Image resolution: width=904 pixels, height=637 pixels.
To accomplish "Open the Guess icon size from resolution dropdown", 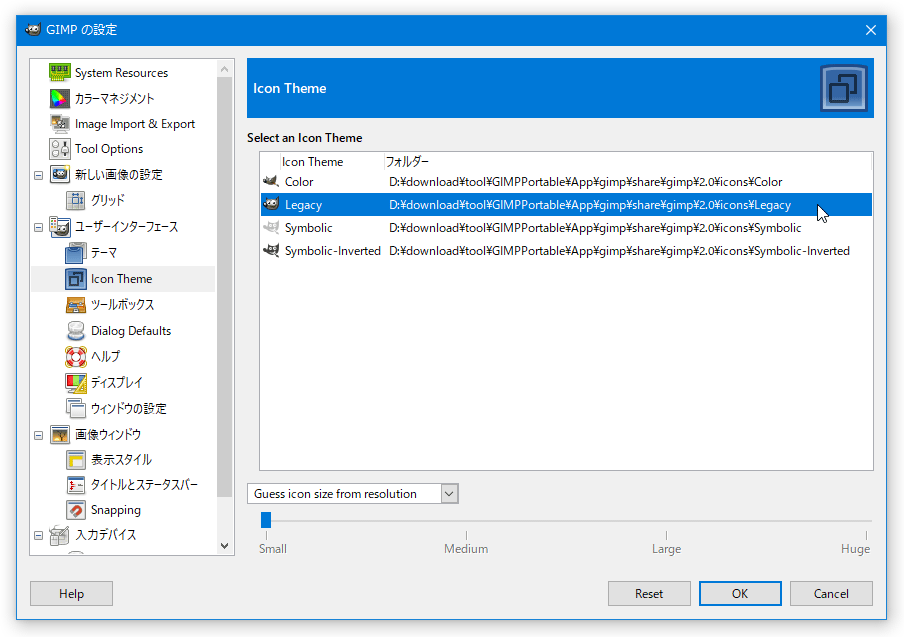I will coord(353,493).
